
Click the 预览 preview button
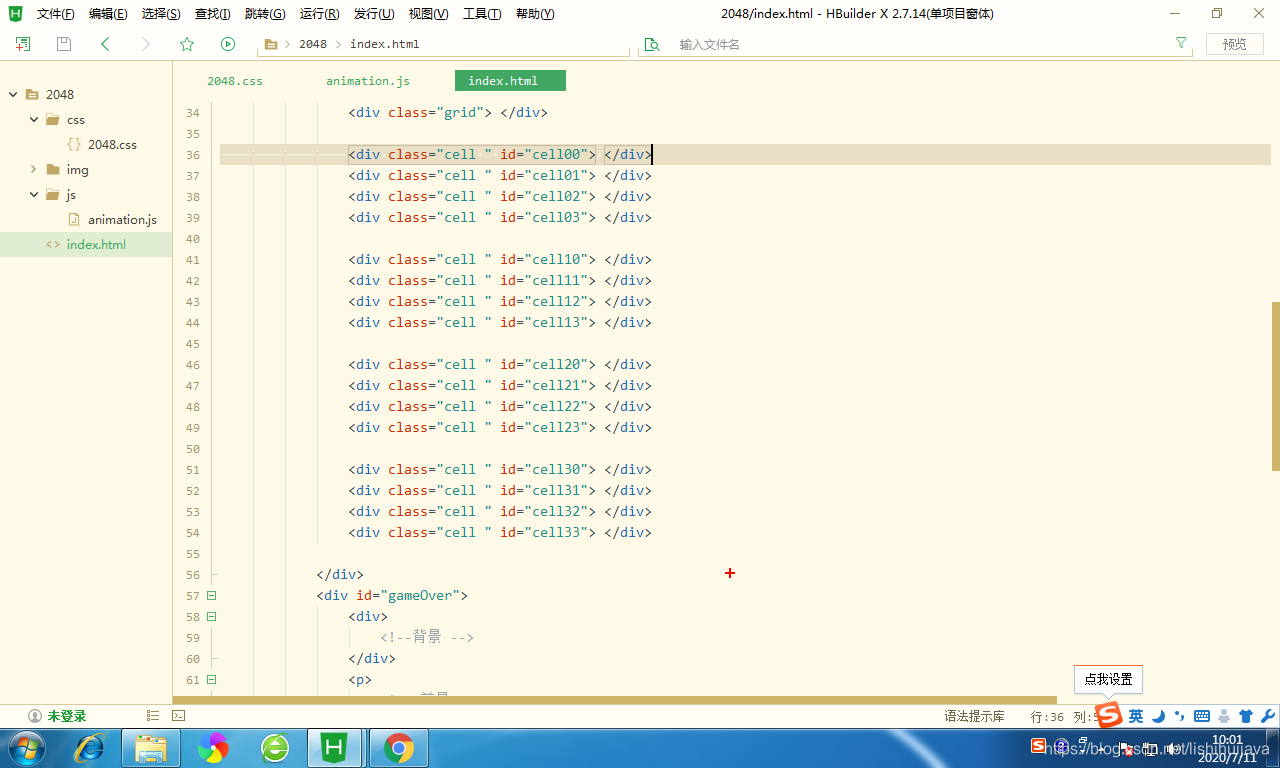[1235, 44]
